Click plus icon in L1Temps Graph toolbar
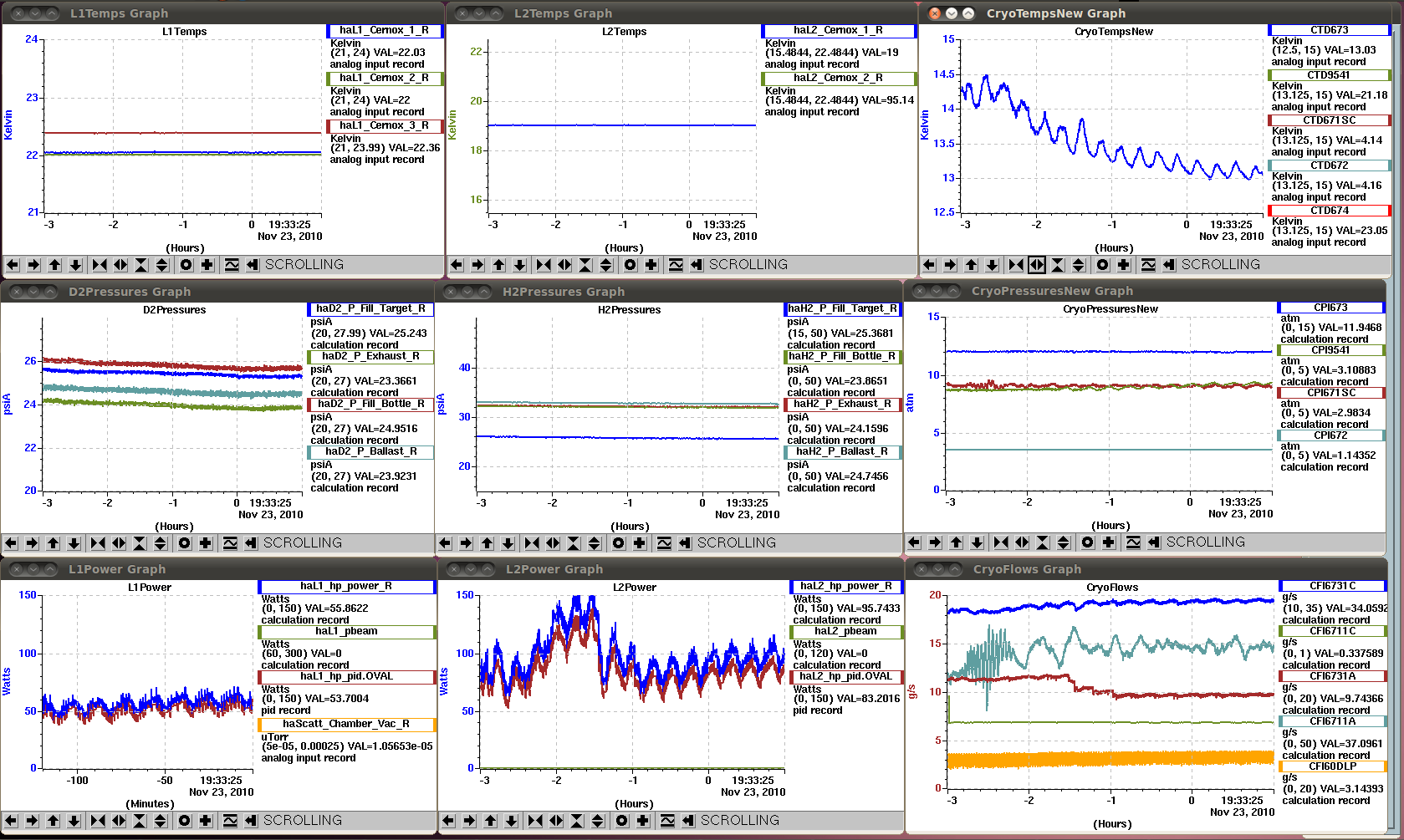 (207, 265)
